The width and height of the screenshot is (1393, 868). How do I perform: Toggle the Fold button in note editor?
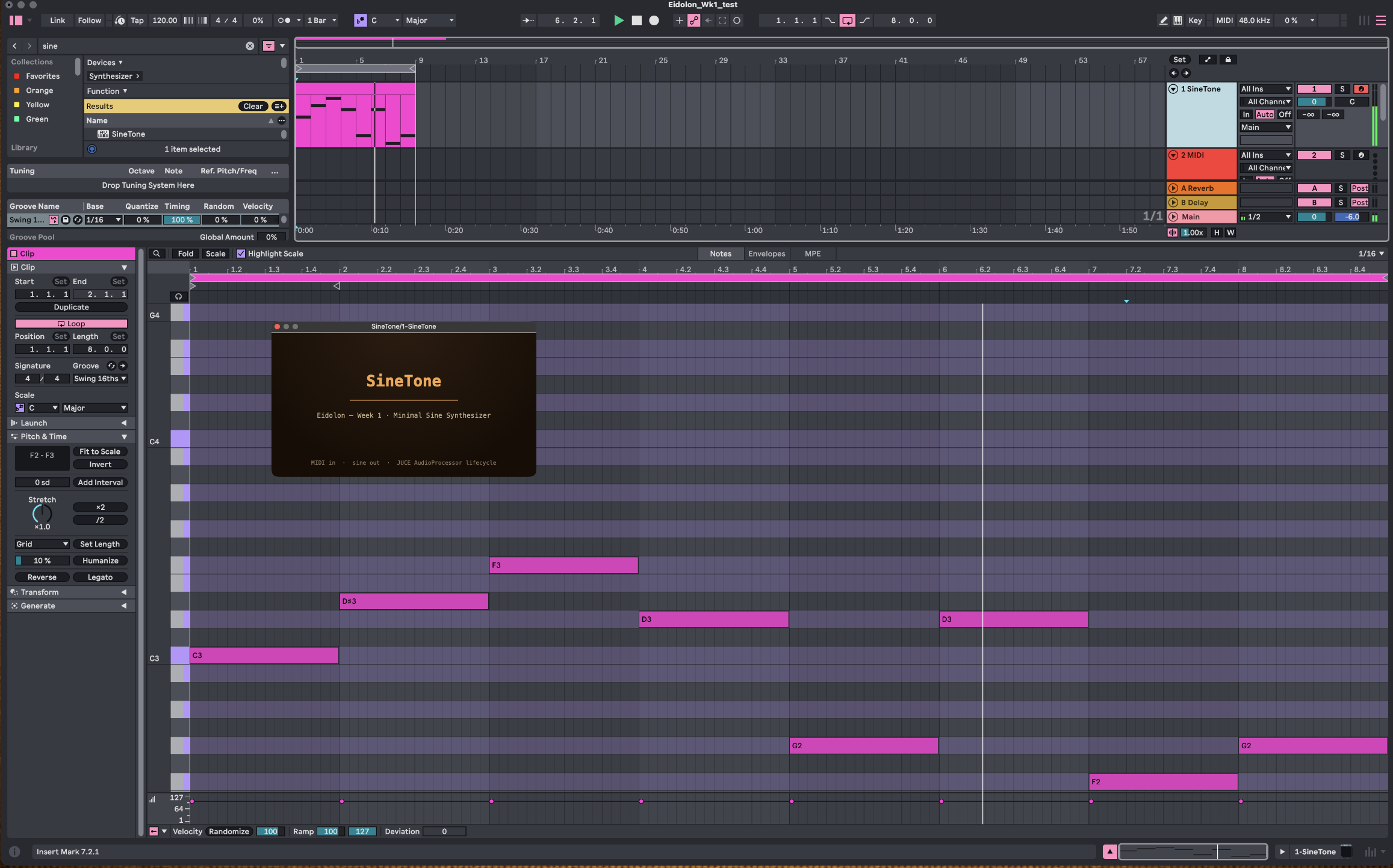(x=185, y=254)
